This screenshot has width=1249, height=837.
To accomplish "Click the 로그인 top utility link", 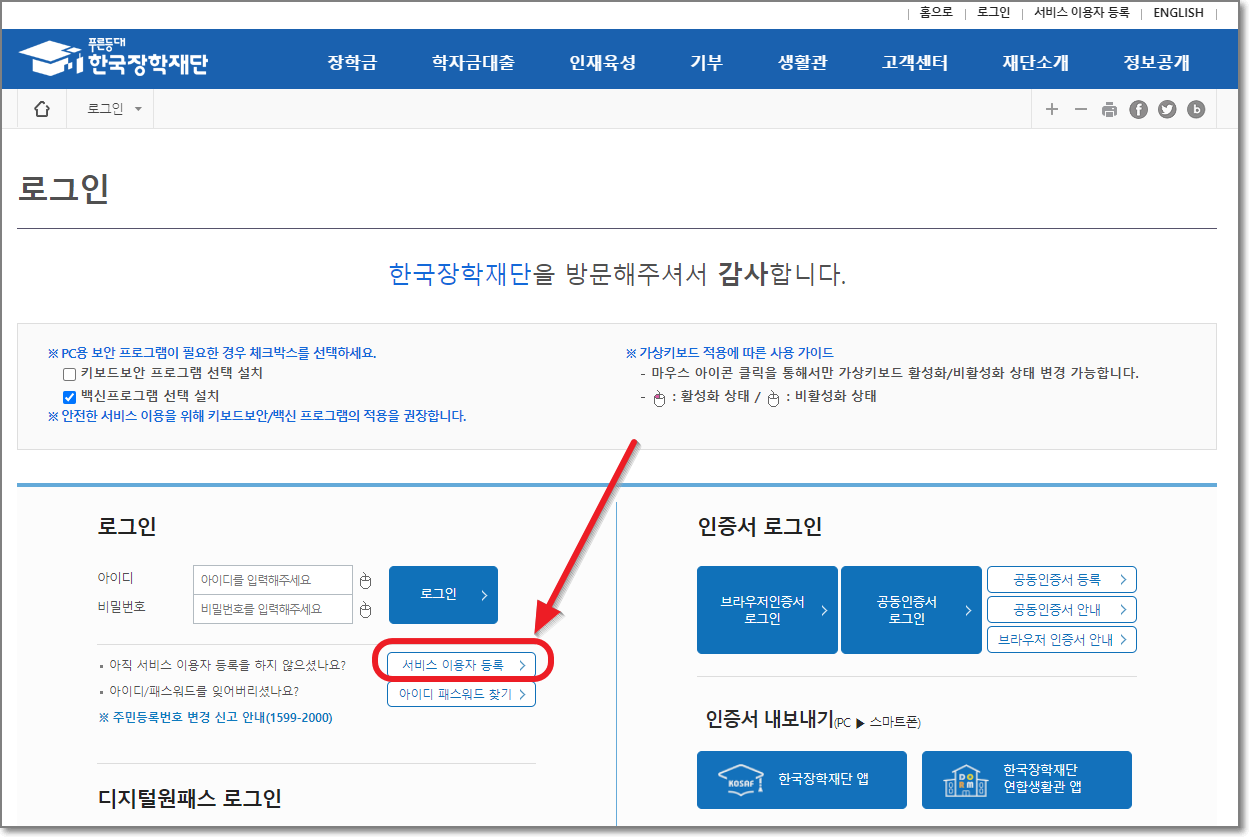I will pyautogui.click(x=994, y=13).
